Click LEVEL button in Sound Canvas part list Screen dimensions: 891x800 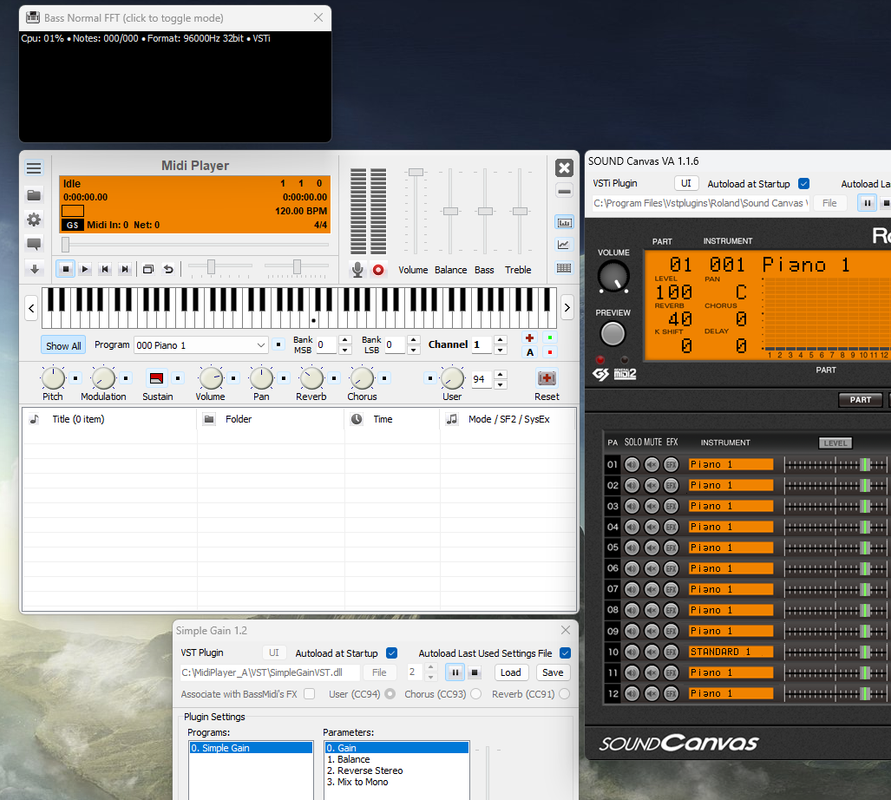835,443
